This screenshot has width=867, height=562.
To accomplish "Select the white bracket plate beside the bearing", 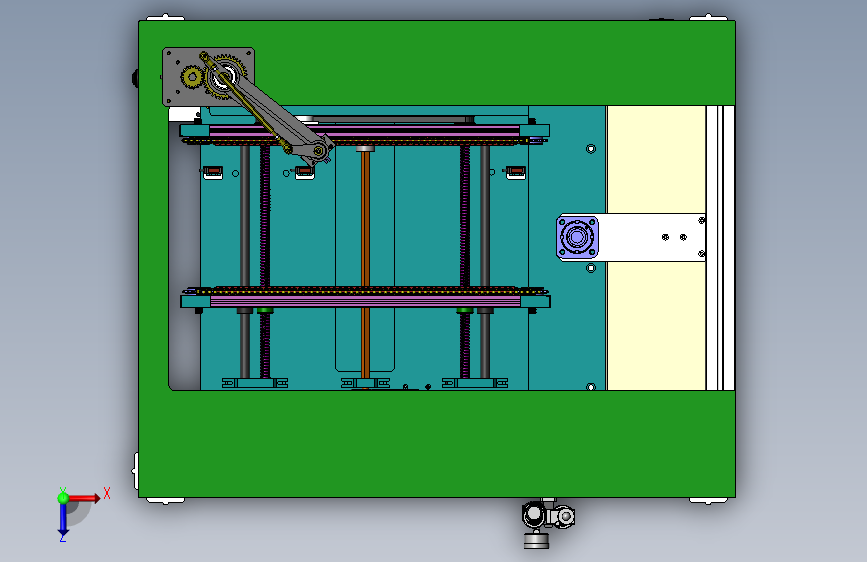I will [x=651, y=237].
